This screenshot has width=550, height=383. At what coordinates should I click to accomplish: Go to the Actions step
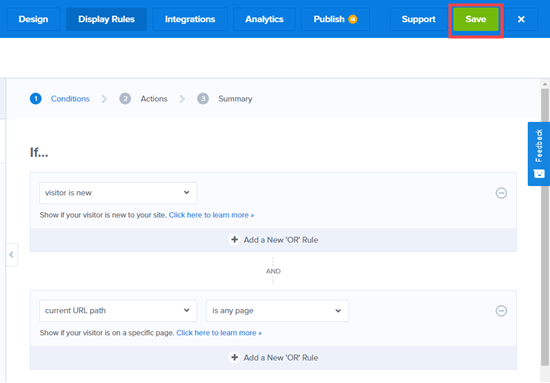pos(154,99)
